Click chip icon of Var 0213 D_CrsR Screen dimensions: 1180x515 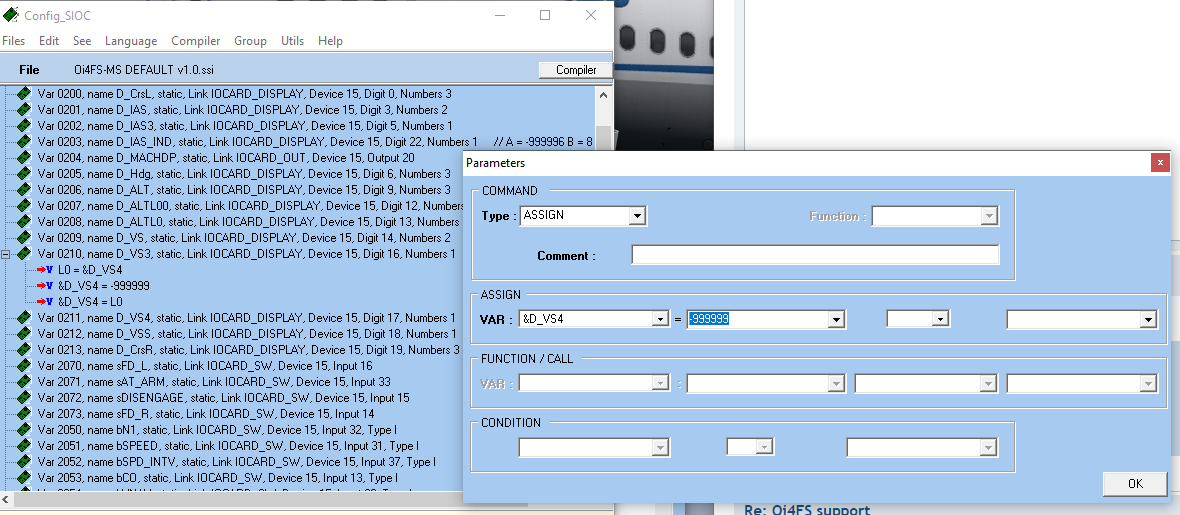pyautogui.click(x=25, y=350)
